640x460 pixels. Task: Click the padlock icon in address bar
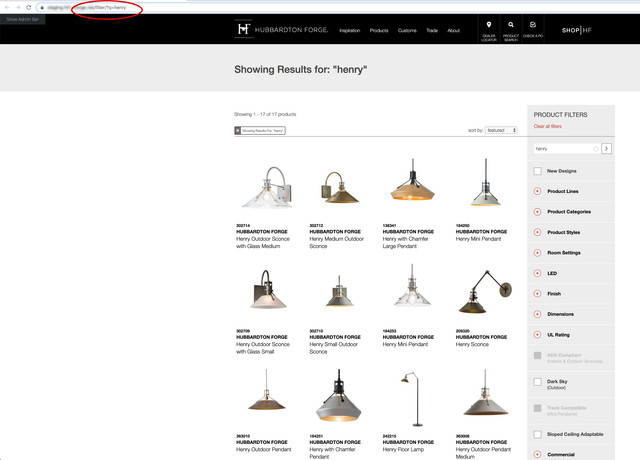(42, 7)
